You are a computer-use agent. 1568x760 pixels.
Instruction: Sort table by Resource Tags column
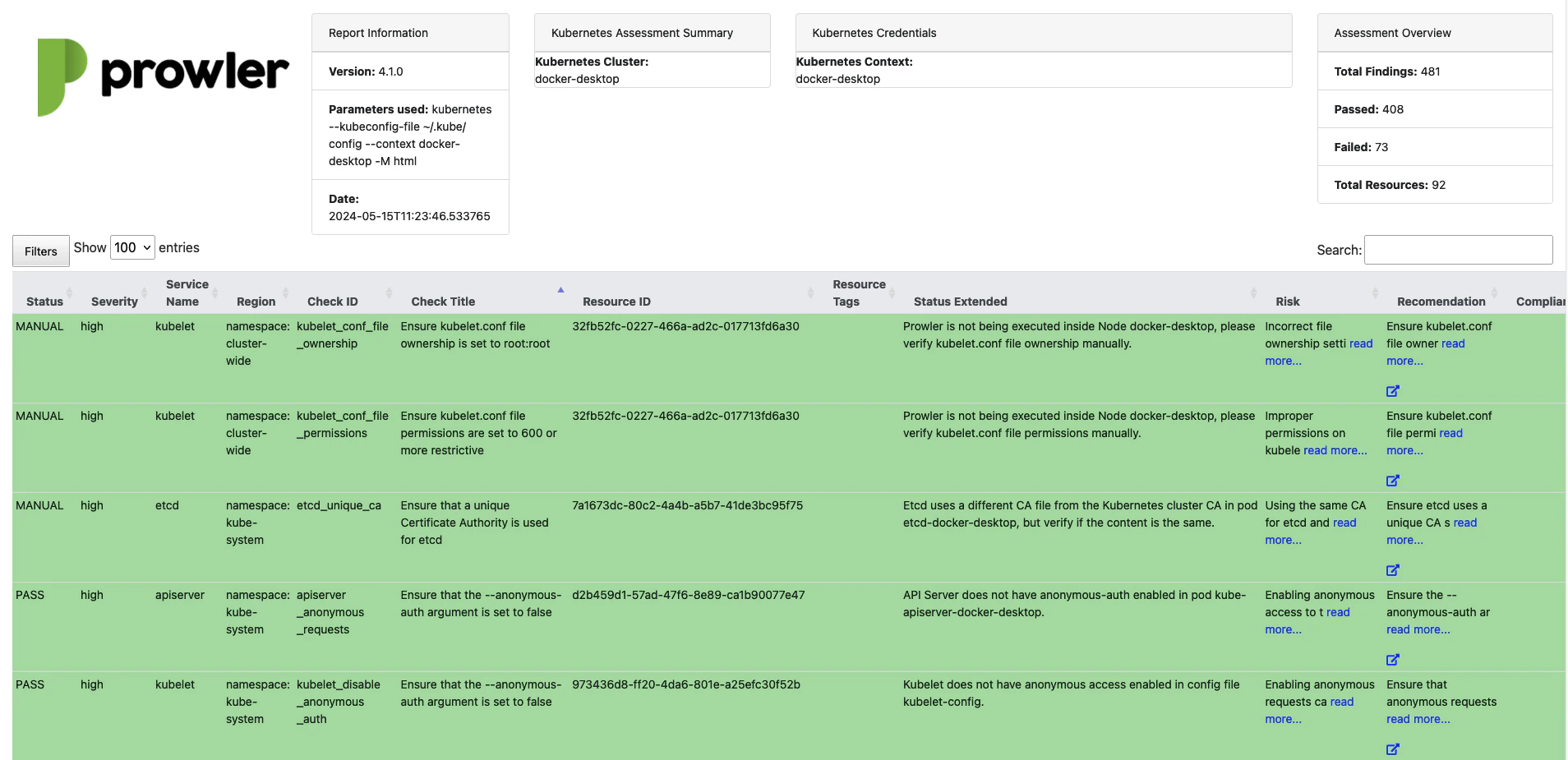(x=860, y=293)
